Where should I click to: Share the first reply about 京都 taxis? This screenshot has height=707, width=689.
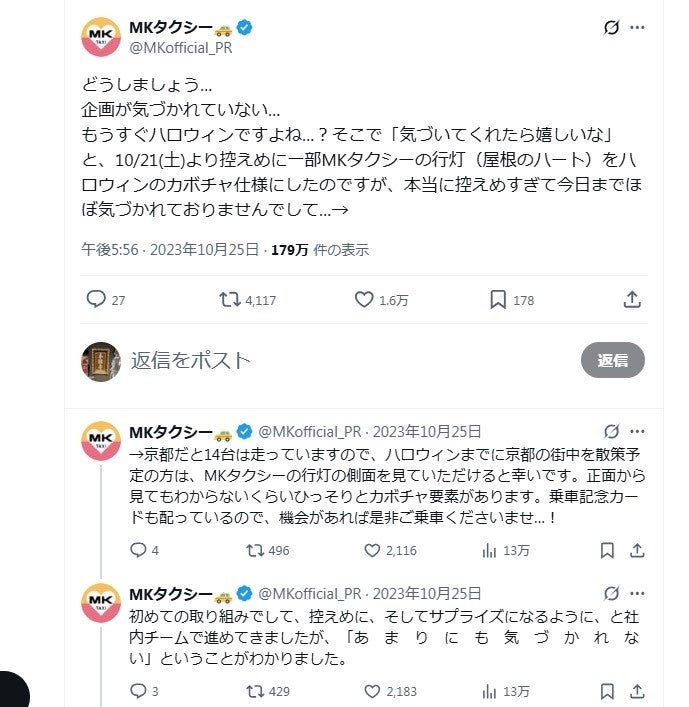pos(636,550)
